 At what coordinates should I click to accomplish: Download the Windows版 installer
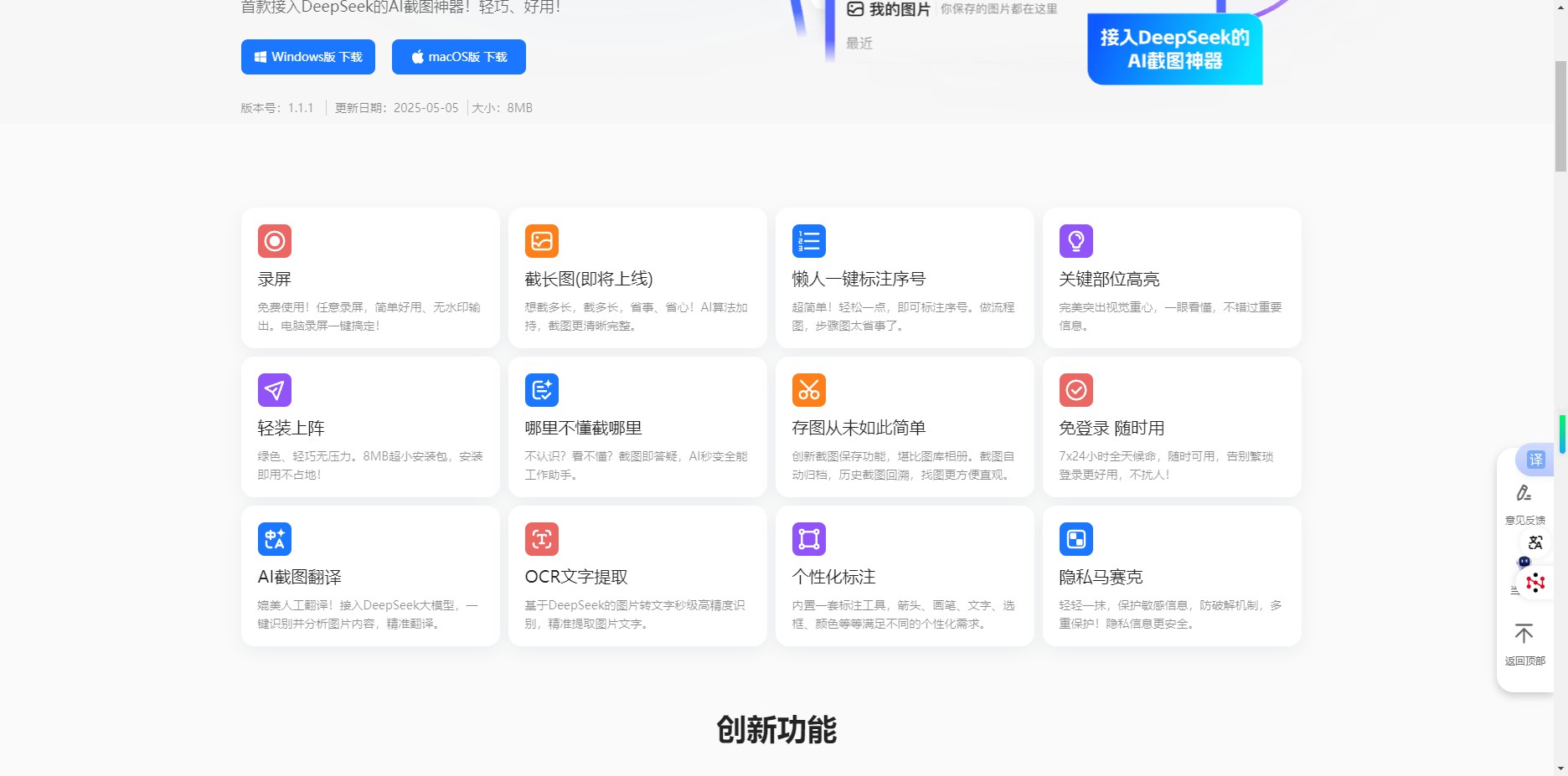click(x=307, y=57)
